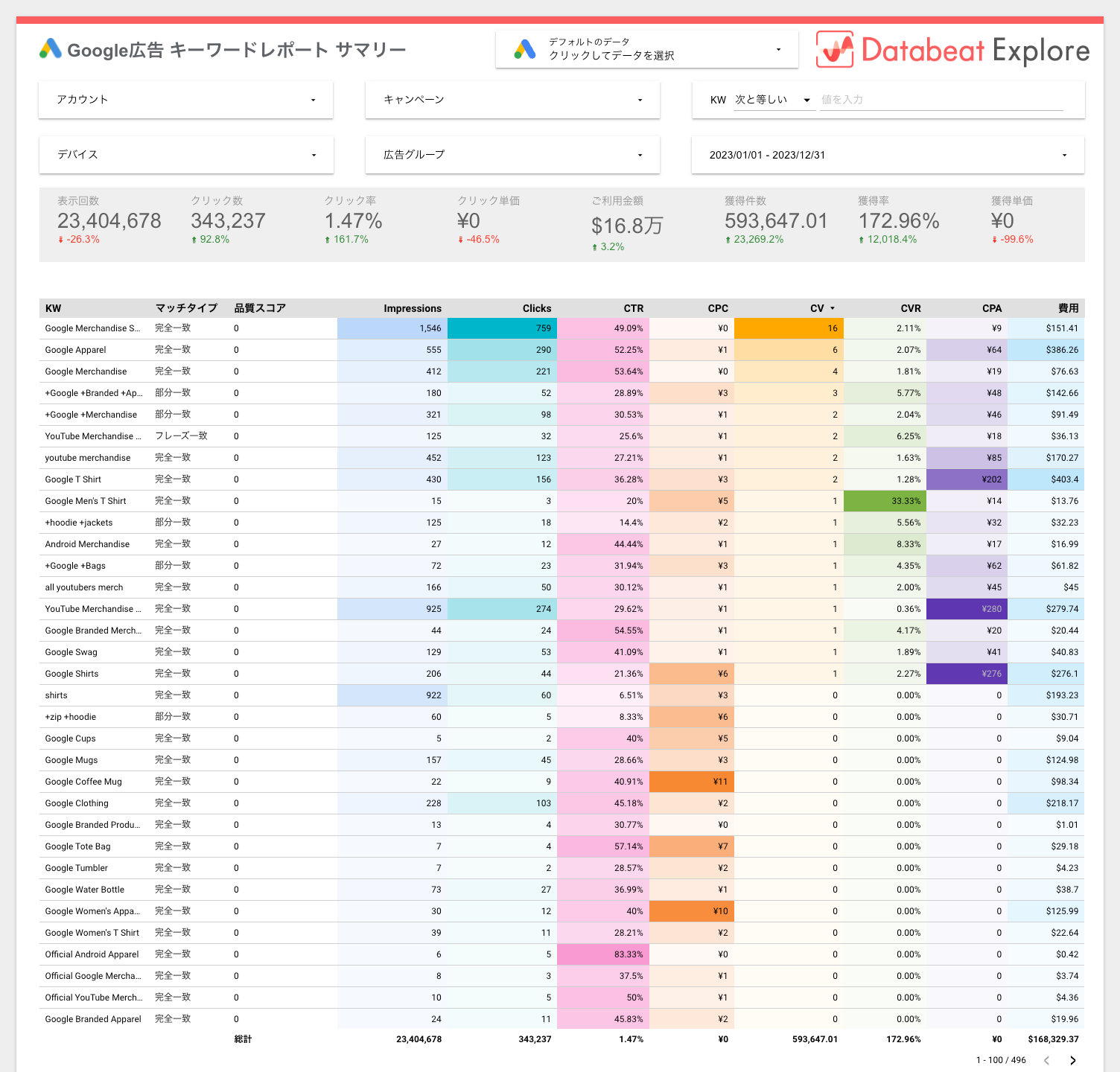Viewport: 1120px width, 1072px height.
Task: Open the 広告グループ dropdown filter
Action: tap(512, 155)
